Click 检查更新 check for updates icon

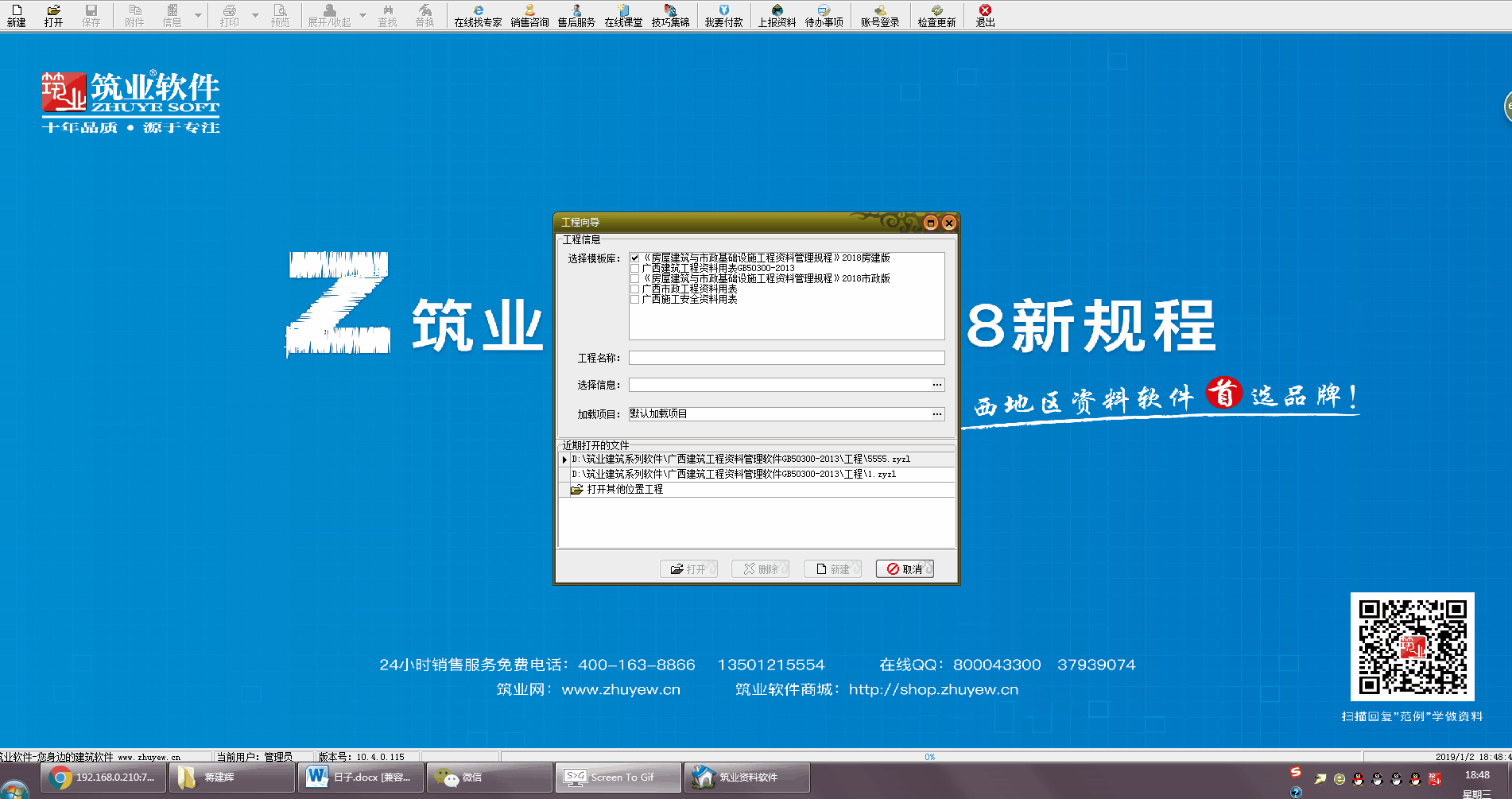(936, 15)
